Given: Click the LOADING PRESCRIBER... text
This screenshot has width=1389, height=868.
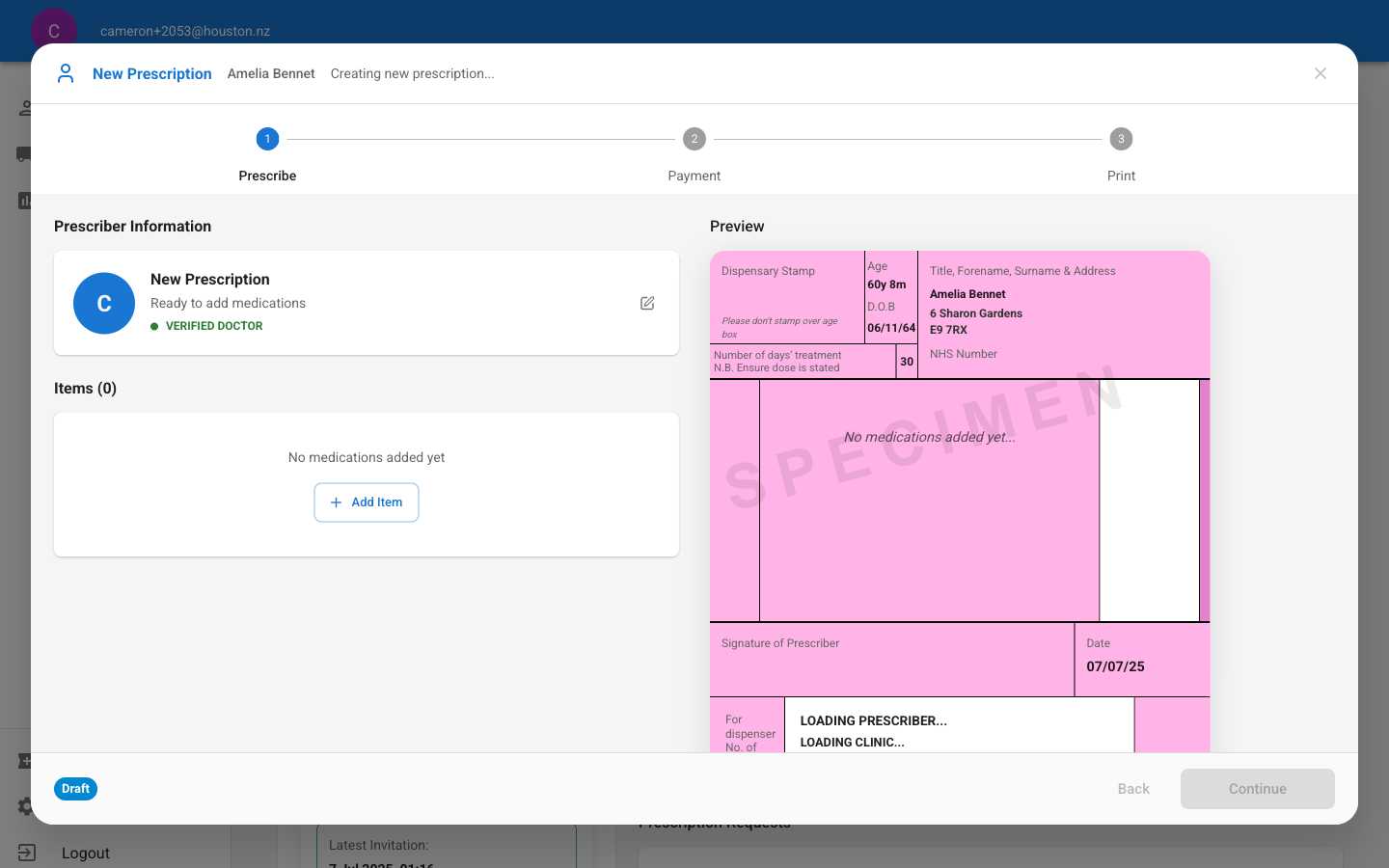Looking at the screenshot, I should (x=874, y=720).
